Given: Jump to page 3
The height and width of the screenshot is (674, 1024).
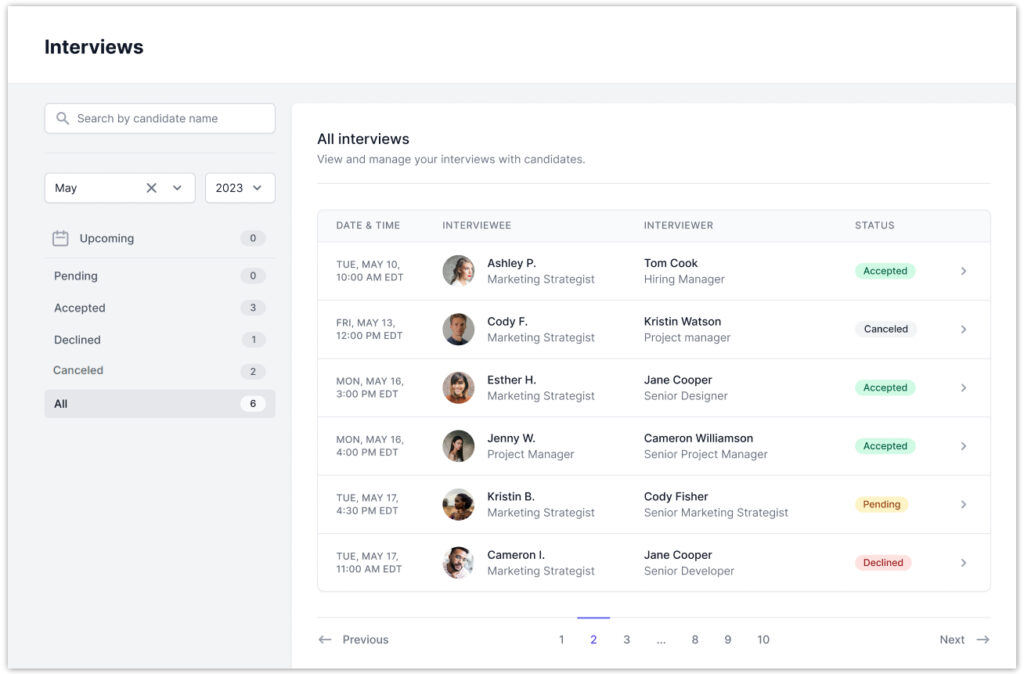Looking at the screenshot, I should [627, 640].
